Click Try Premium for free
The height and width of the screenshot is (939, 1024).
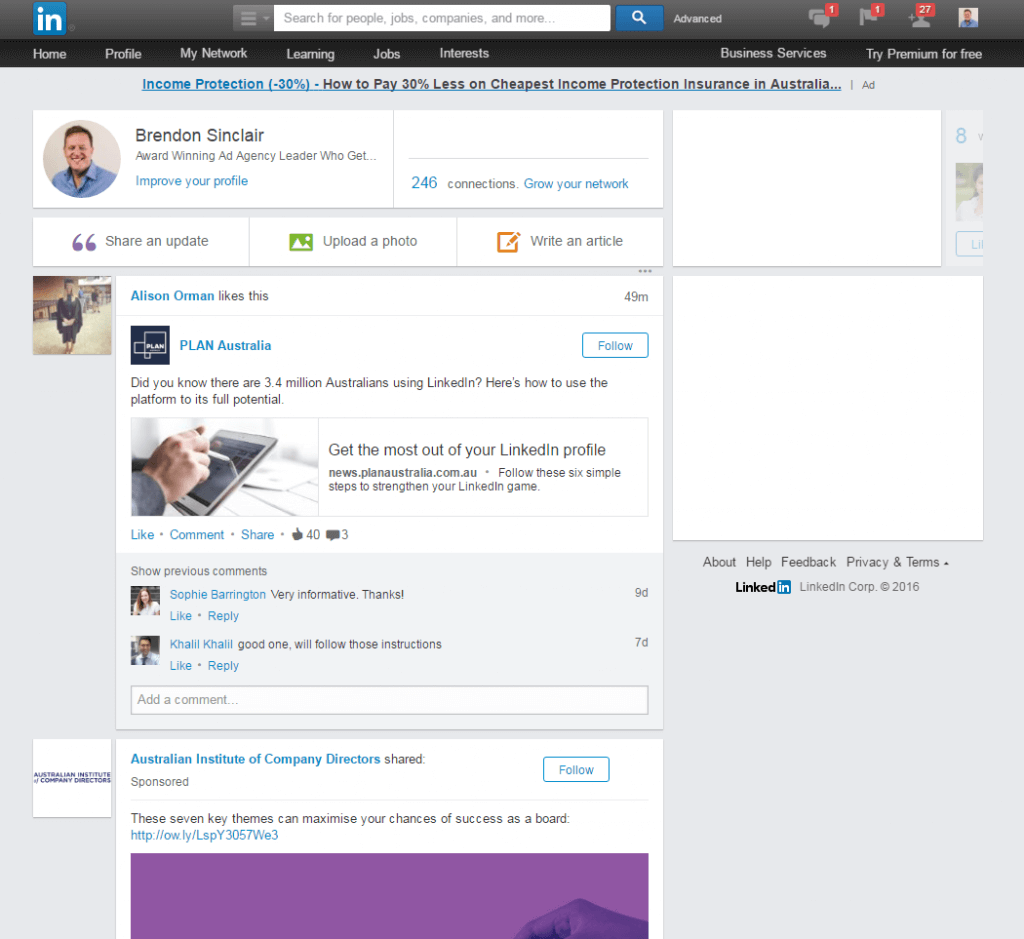(x=923, y=54)
